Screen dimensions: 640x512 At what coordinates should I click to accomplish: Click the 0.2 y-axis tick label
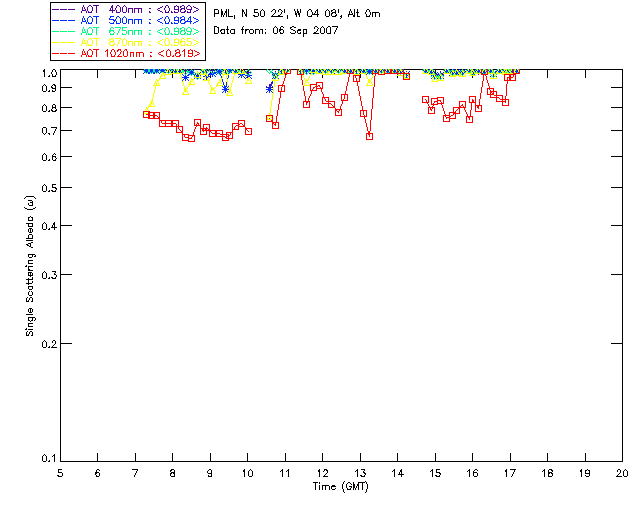pos(49,344)
